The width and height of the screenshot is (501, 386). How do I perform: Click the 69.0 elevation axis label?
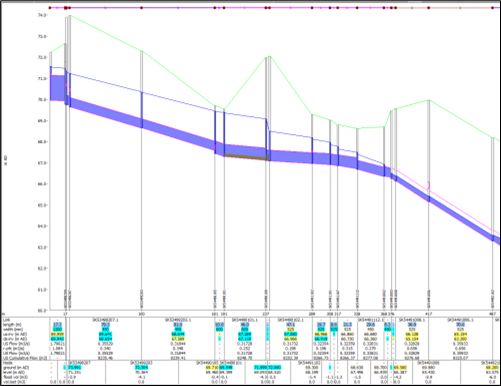[x=42, y=121]
